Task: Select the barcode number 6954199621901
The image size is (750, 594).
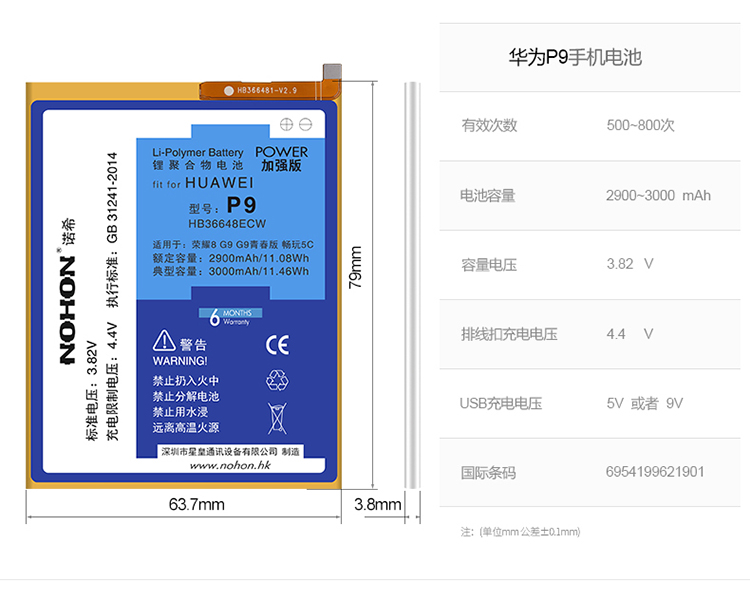Action: (x=655, y=471)
